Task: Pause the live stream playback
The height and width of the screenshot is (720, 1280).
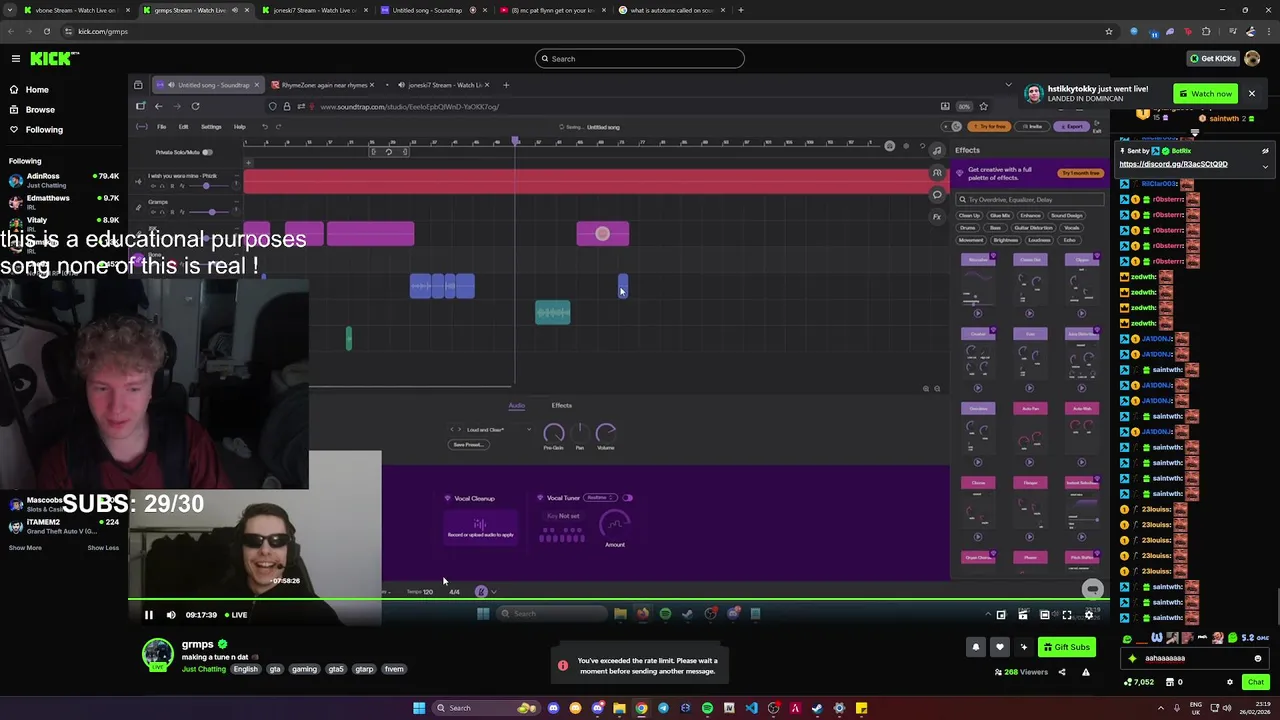Action: tap(148, 615)
